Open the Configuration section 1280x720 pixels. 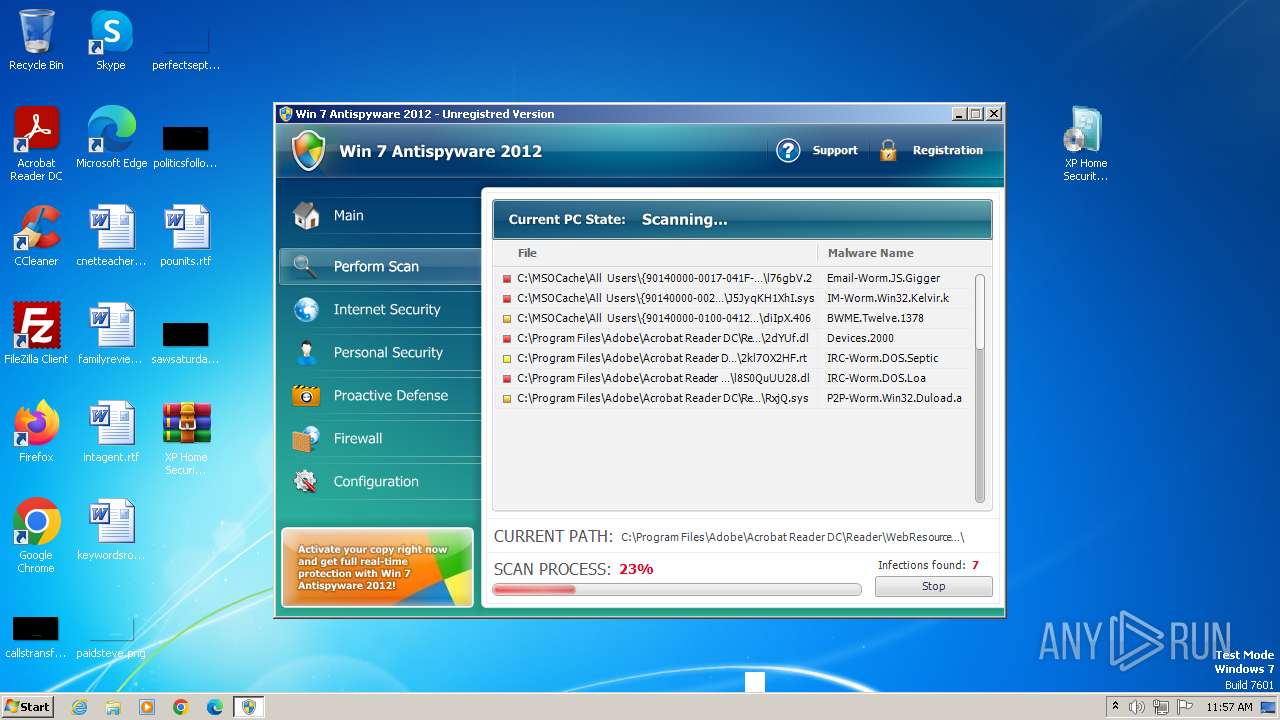pyautogui.click(x=379, y=481)
